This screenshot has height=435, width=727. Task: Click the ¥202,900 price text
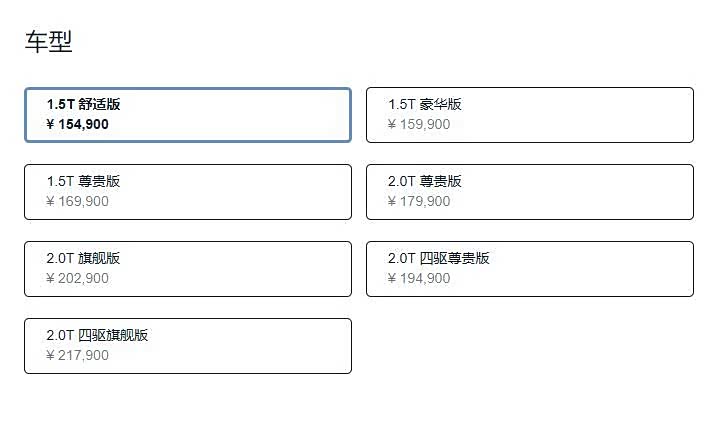coord(78,279)
